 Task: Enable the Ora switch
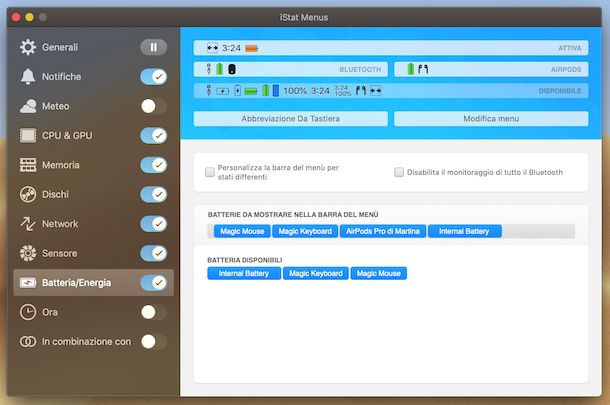(154, 312)
